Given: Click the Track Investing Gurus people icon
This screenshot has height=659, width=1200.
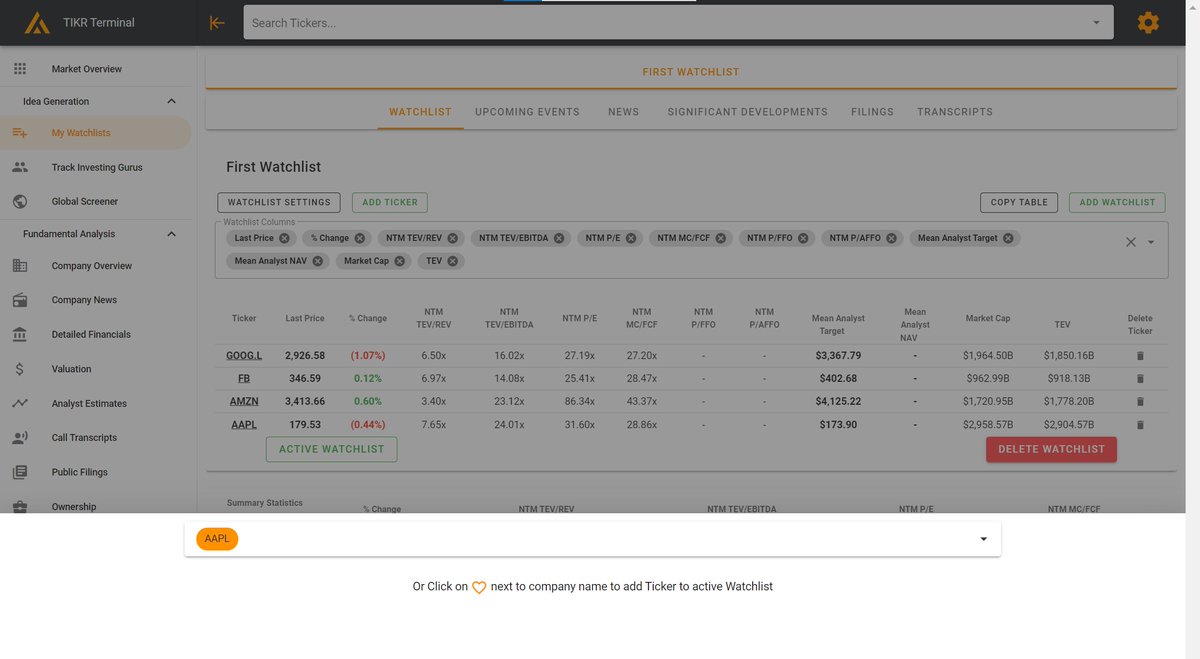Looking at the screenshot, I should click(20, 167).
